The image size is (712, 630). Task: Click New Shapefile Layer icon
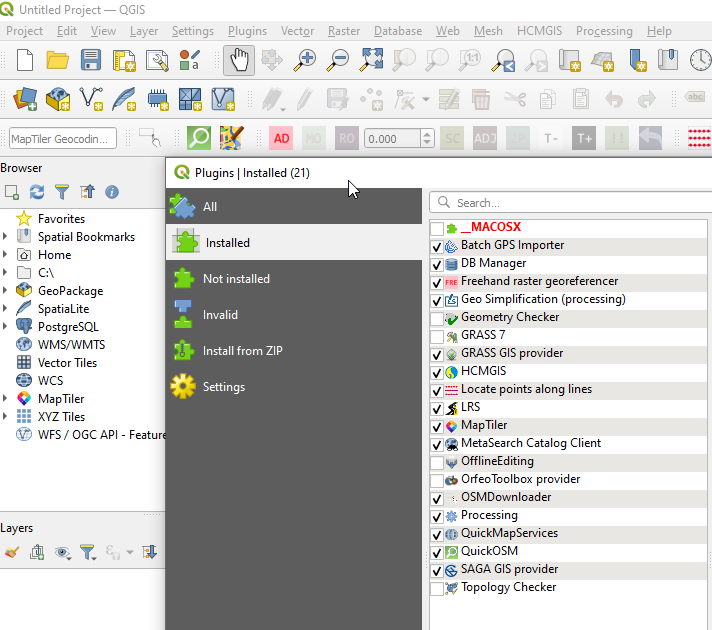(91, 99)
